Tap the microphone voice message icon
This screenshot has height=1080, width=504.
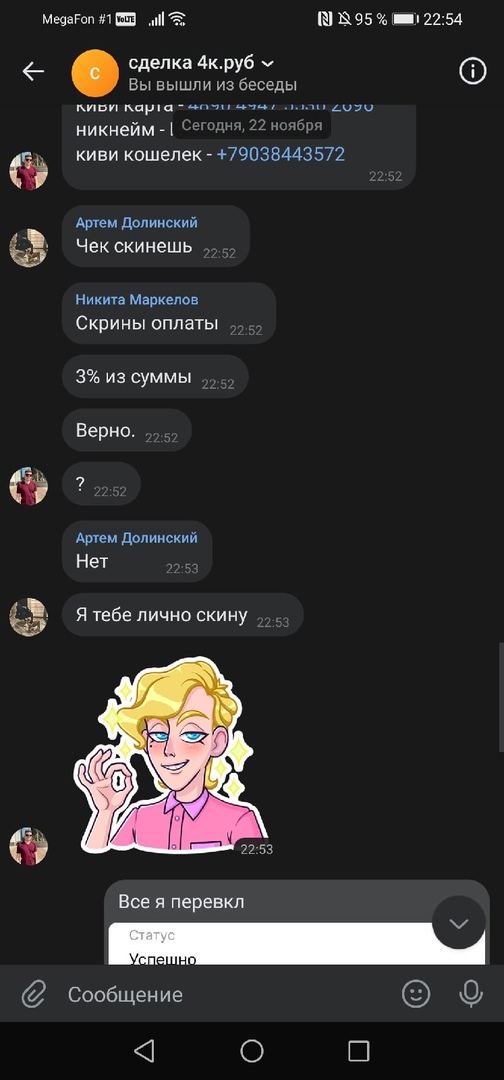(x=471, y=994)
